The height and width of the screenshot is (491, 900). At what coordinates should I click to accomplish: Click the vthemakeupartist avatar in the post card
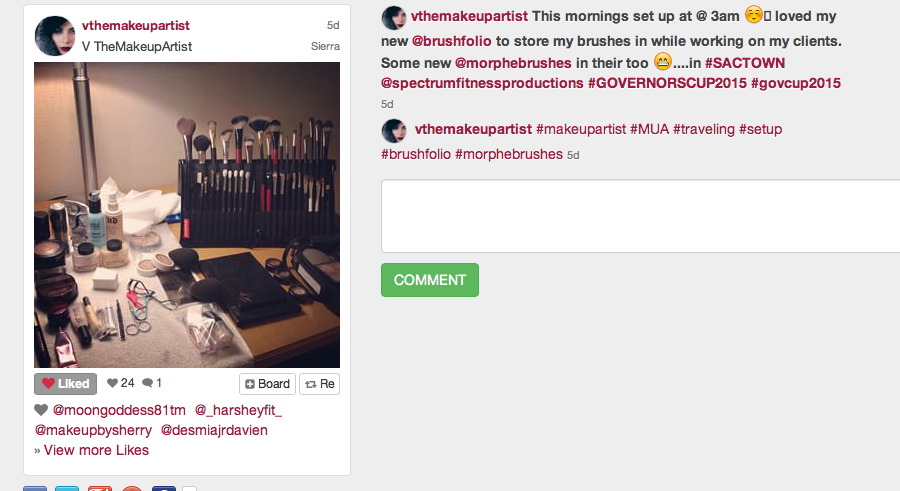point(55,36)
